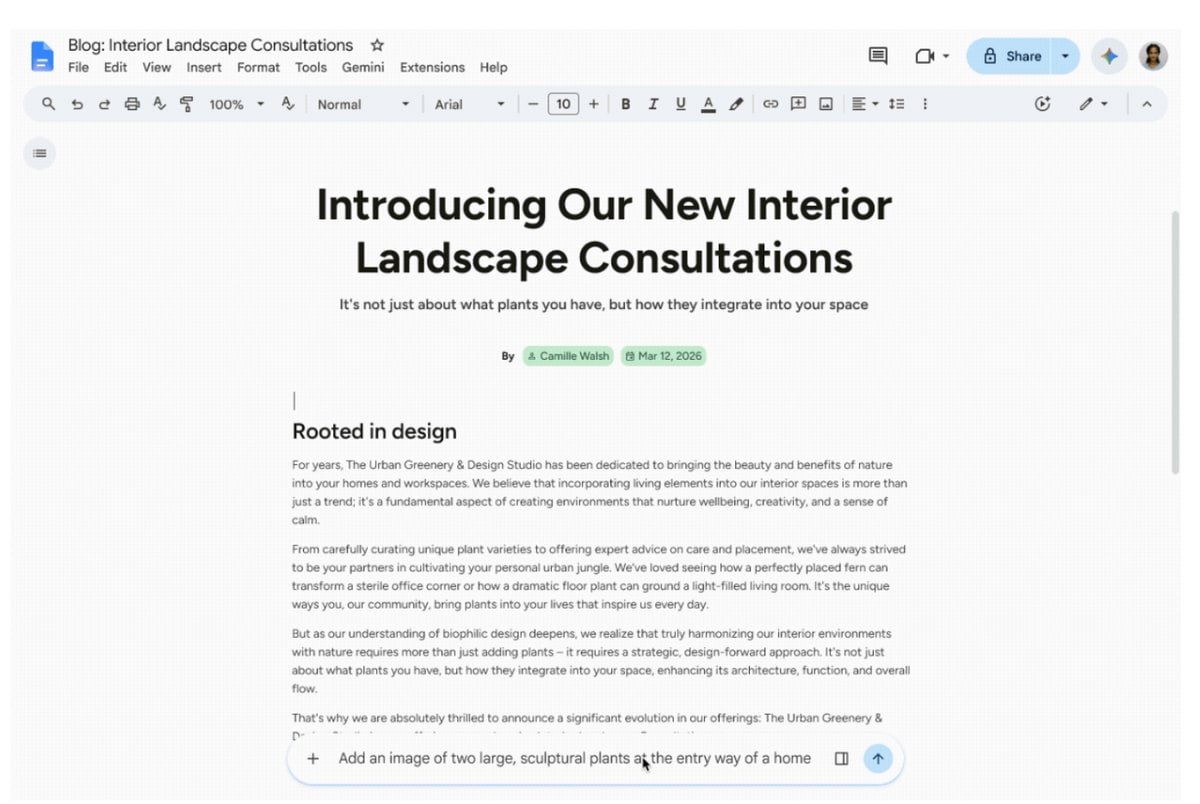Screen dimensions: 1200x804
Task: Click the print icon in toolbar
Action: pos(132,104)
